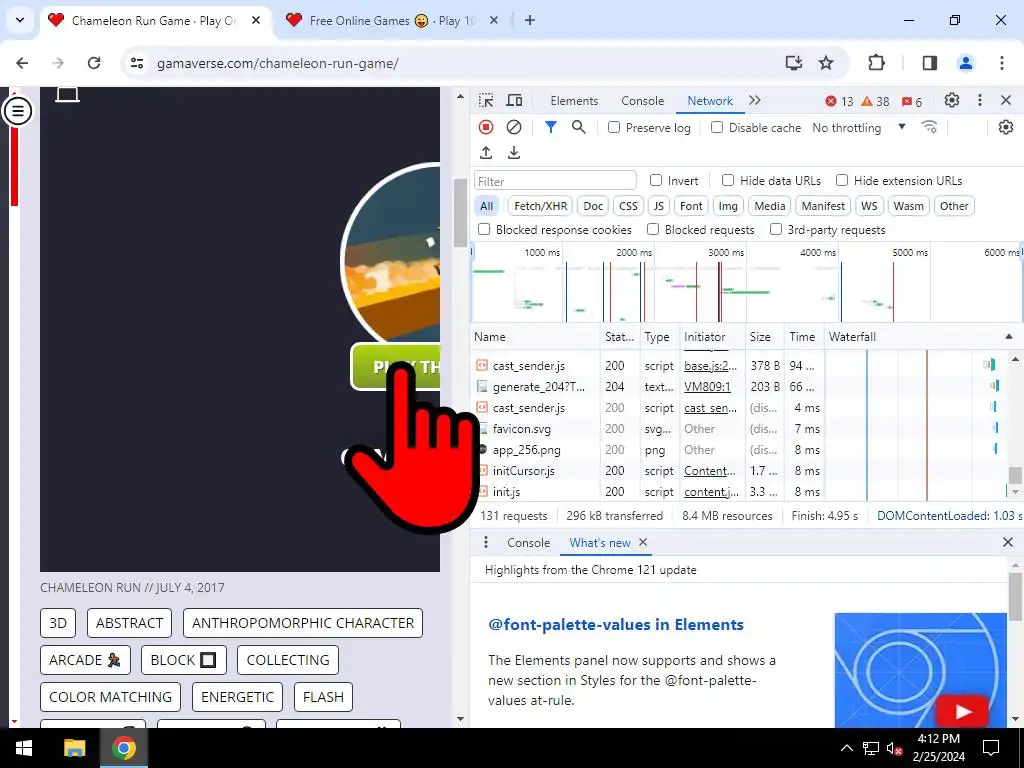This screenshot has height=768, width=1024.
Task: Sort by Waterfall column arrow
Action: [1009, 337]
